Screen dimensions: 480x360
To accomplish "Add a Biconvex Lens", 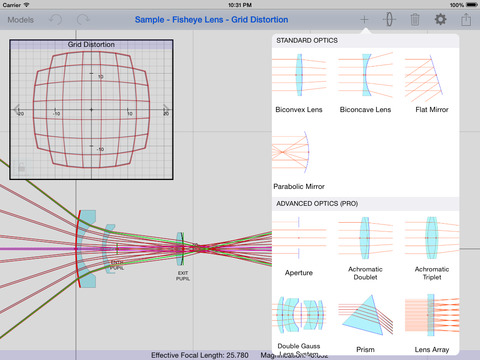I will point(299,83).
